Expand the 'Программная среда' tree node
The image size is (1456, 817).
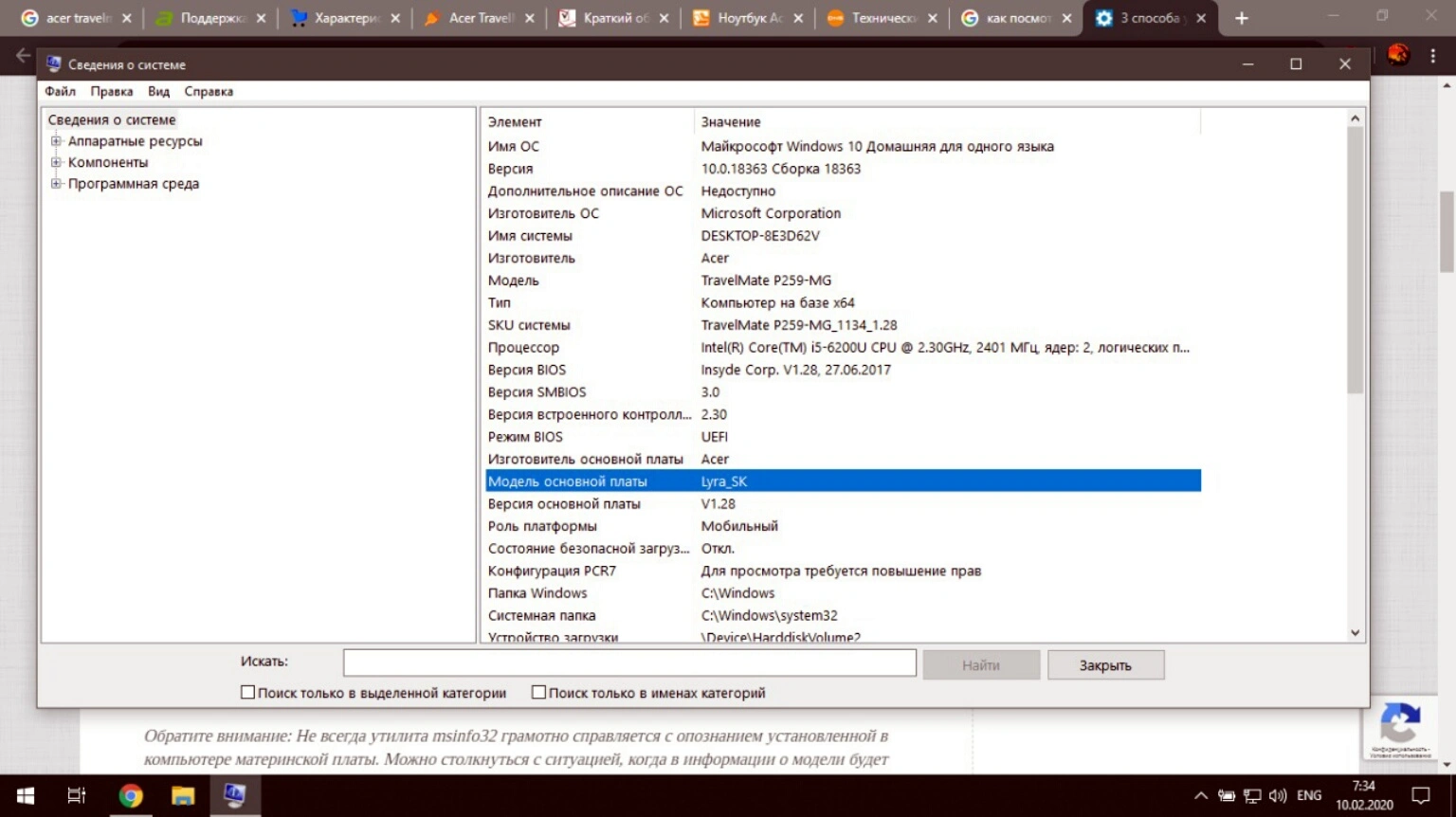[56, 184]
